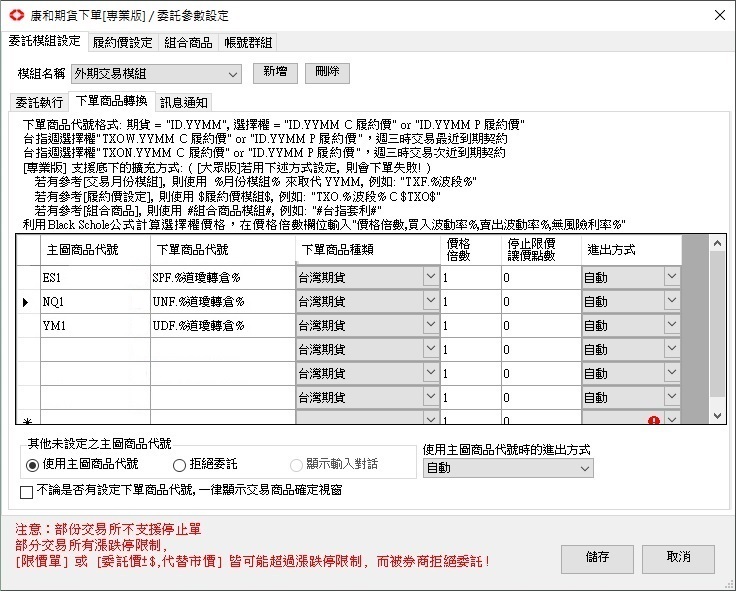Open 下單商品種類 dropdown for YM1 row
The height and width of the screenshot is (593, 736).
368,325
